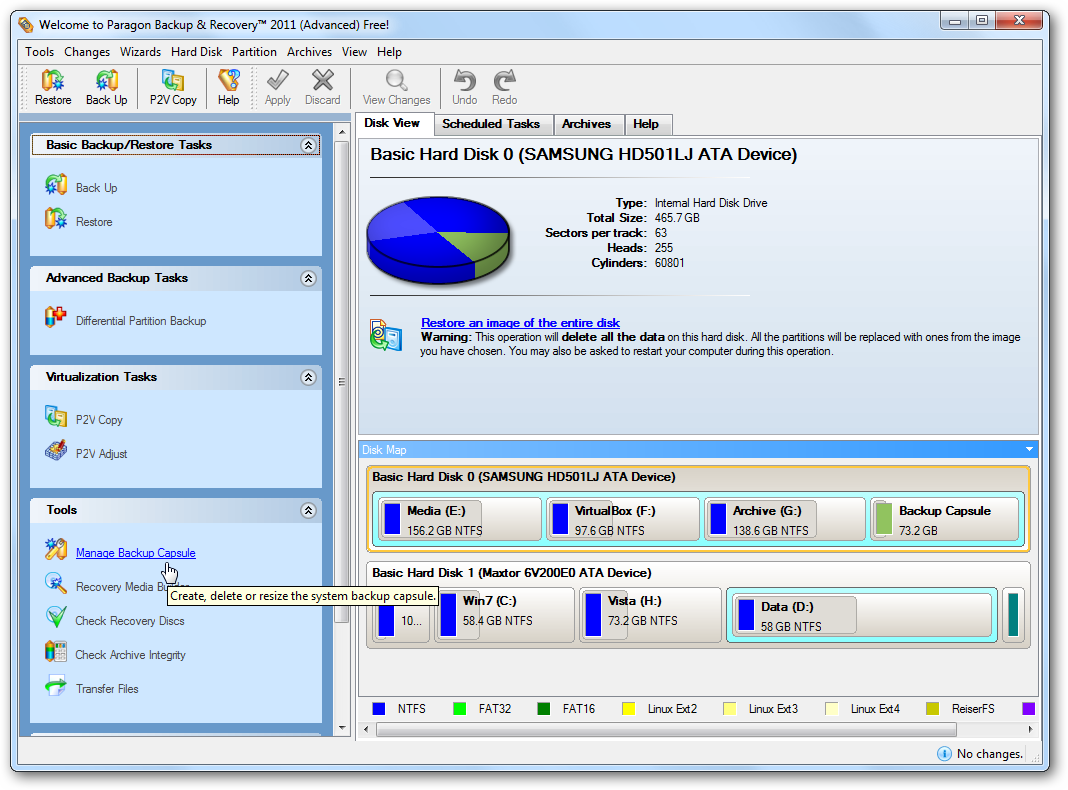This screenshot has width=1068, height=790.
Task: Click the Undo arrow toolbar icon
Action: coord(465,81)
